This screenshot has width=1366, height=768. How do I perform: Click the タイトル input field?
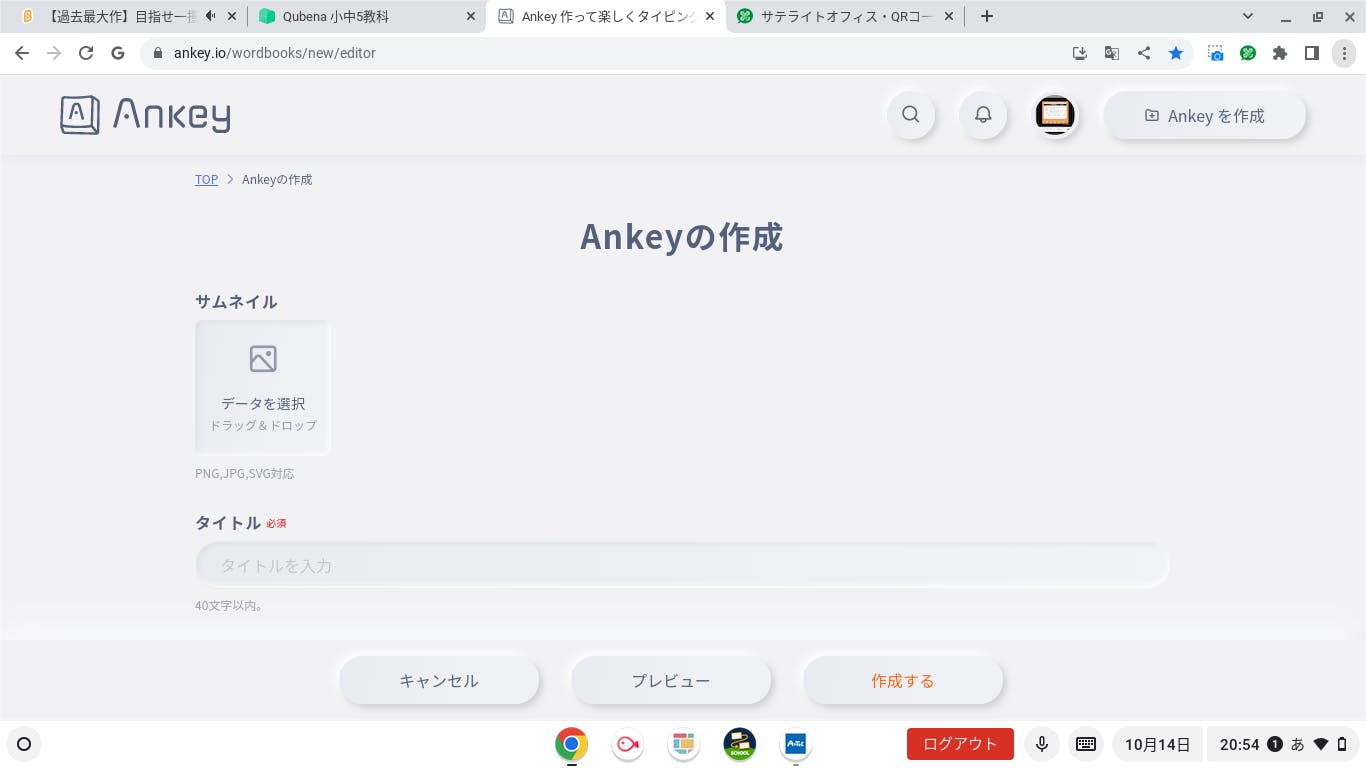682,566
